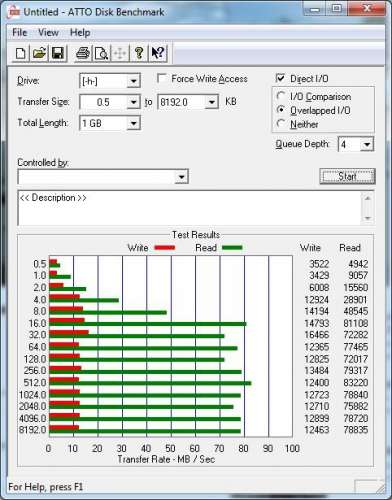Image resolution: width=392 pixels, height=500 pixels.
Task: Click the Description scrollbar down arrow
Action: (x=368, y=218)
